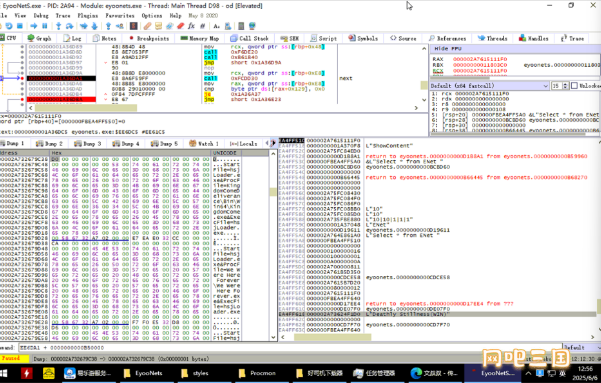This screenshot has height=383, width=601.
Task: Pause execution with the pause icon
Action: (44, 26)
